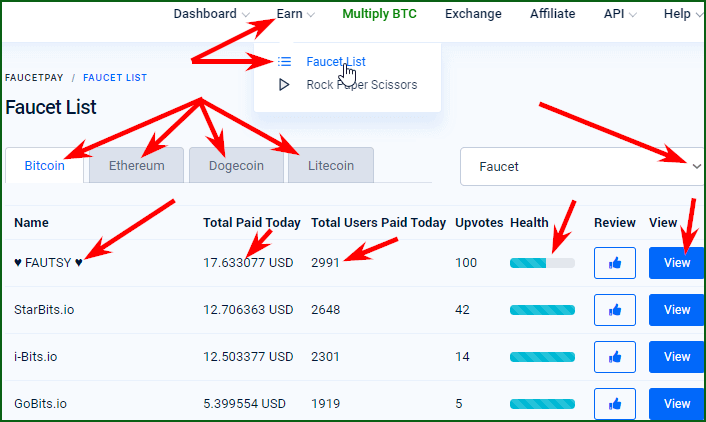This screenshot has width=706, height=422.
Task: Expand the Earn menu
Action: tap(295, 14)
